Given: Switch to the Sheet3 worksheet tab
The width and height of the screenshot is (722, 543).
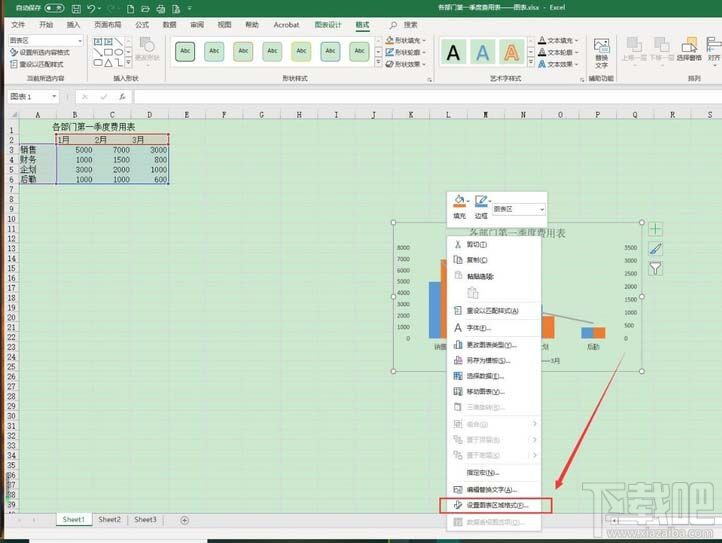Looking at the screenshot, I should point(145,520).
